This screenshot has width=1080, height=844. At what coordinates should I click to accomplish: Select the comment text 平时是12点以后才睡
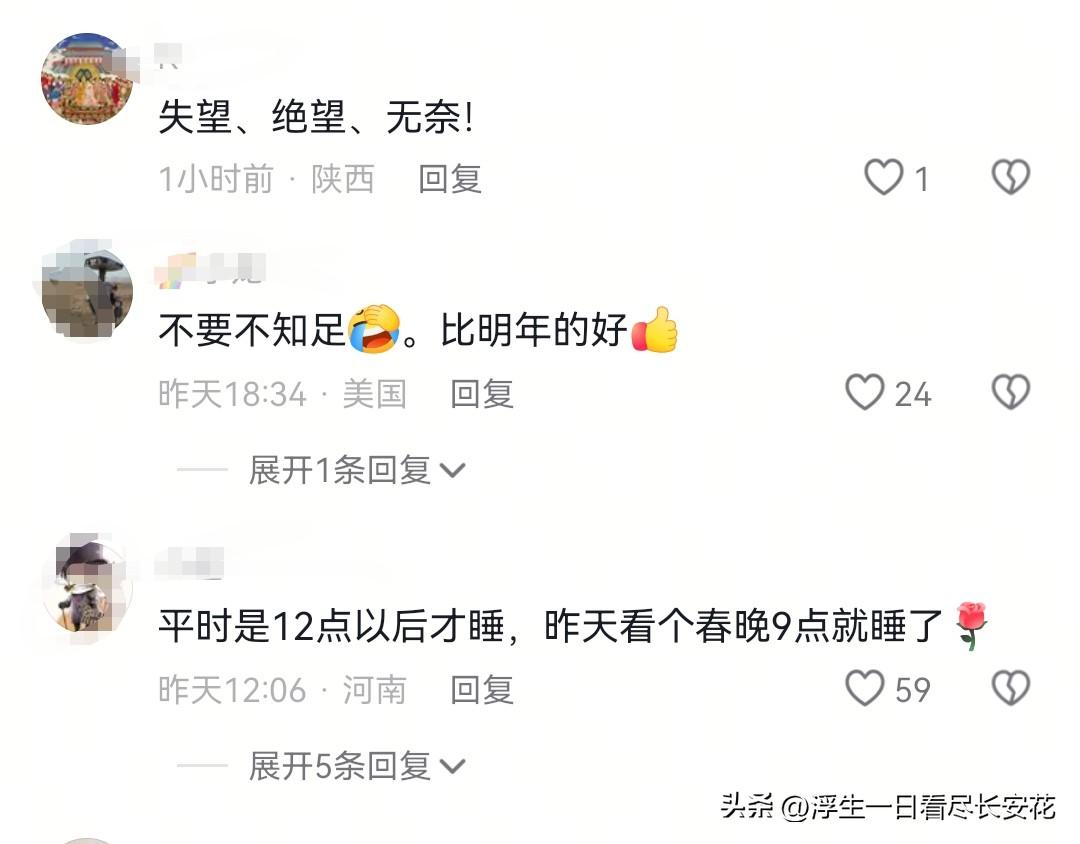click(331, 626)
